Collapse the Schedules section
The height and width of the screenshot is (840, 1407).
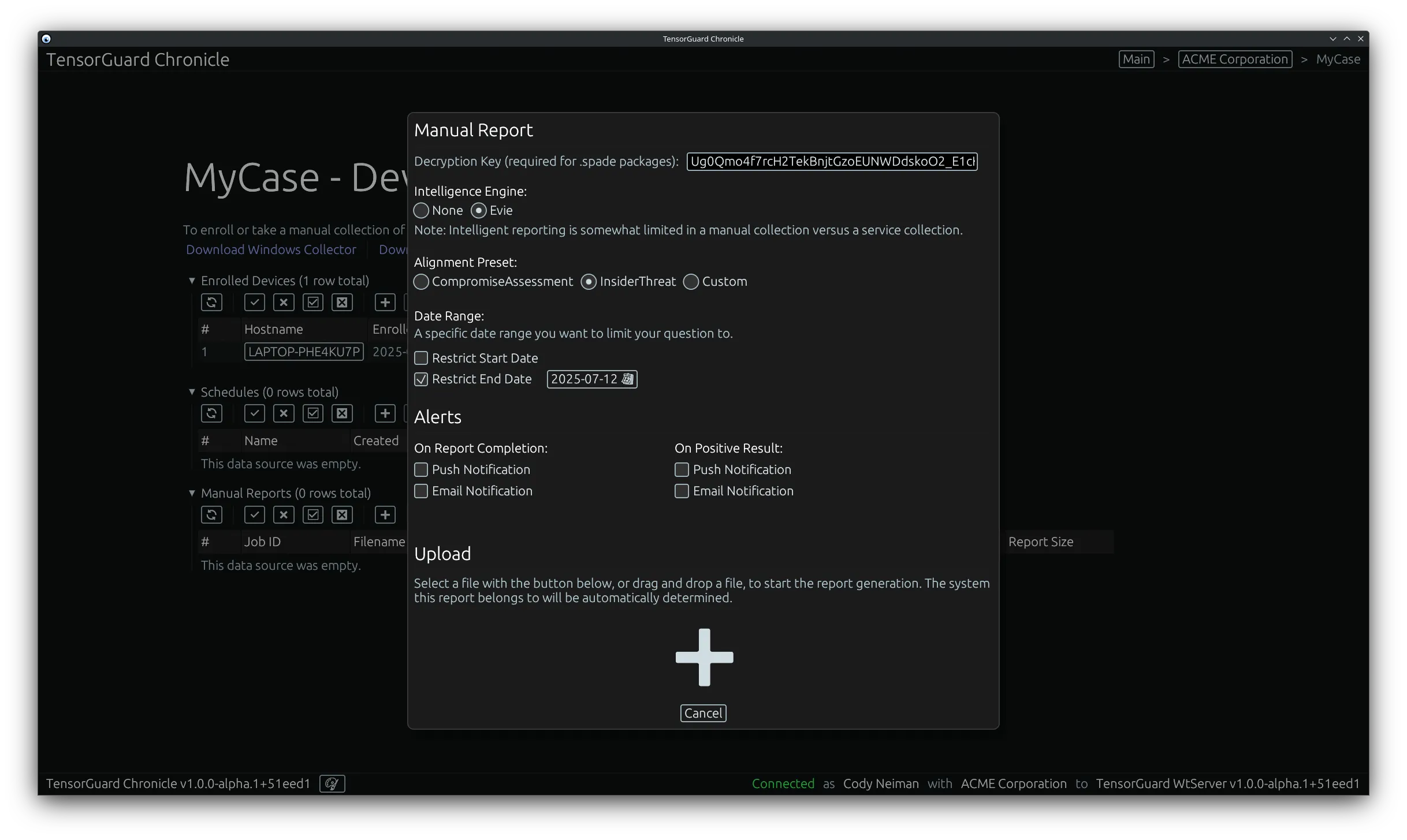click(x=192, y=391)
